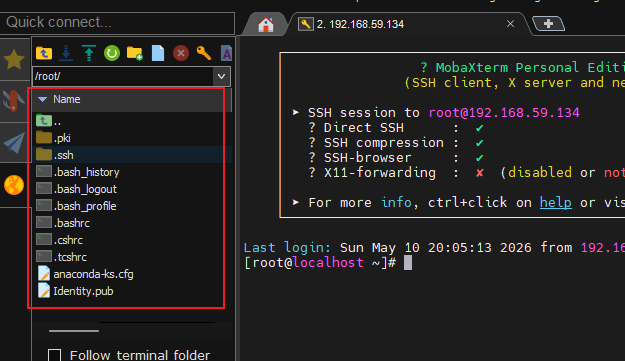Create a new folder via toolbar icon

(x=135, y=53)
